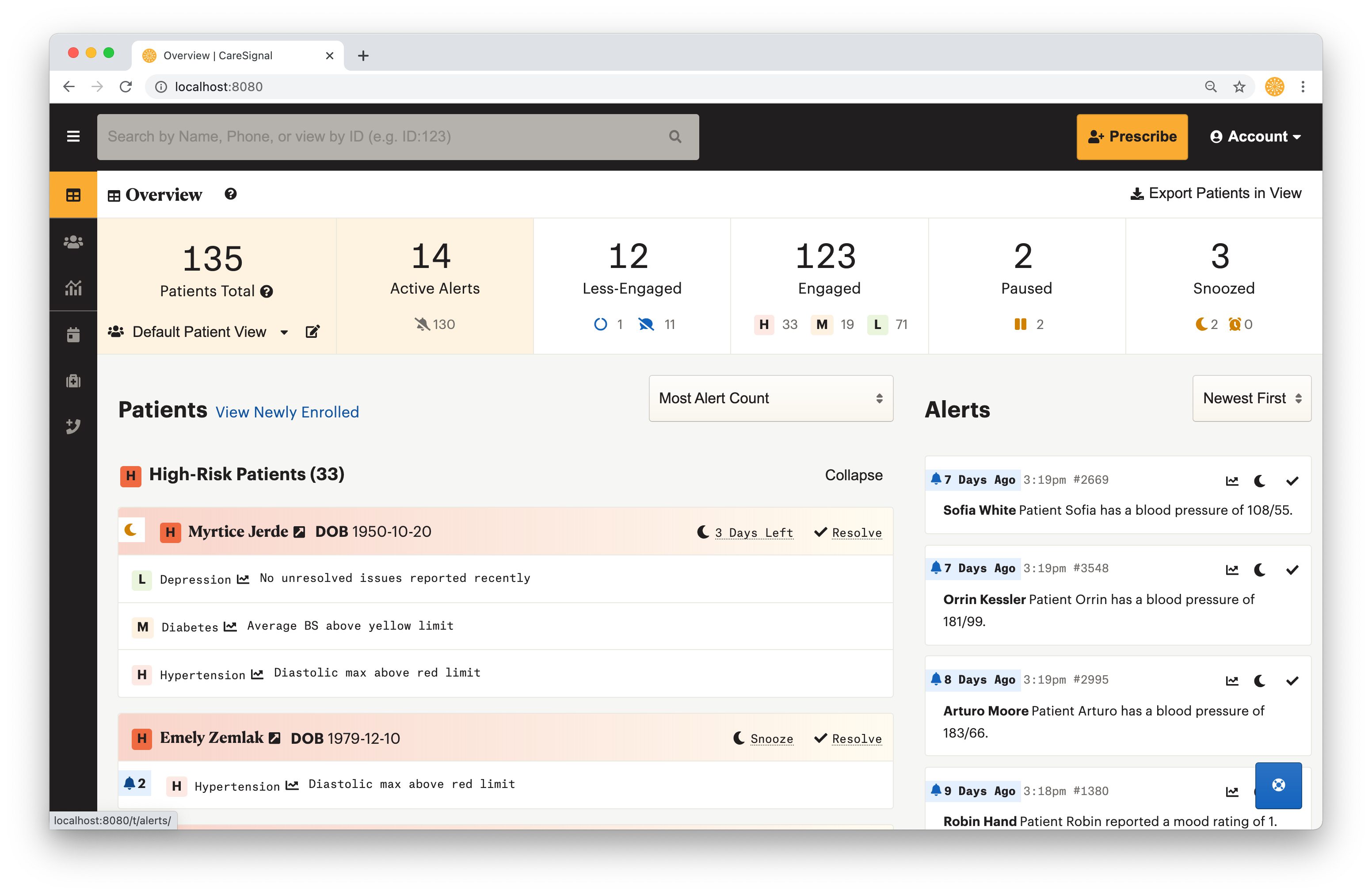Viewport: 1372px width, 895px height.
Task: Select the 3 Snoozed tile
Action: (x=1224, y=286)
